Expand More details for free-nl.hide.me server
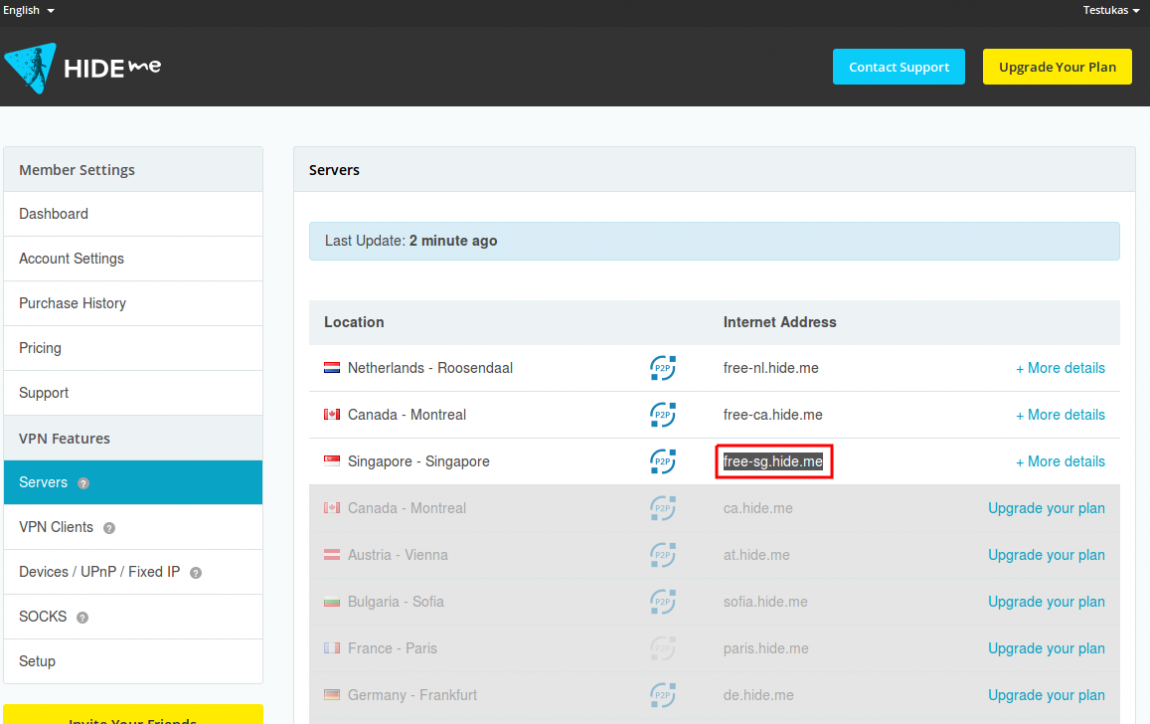1150x724 pixels. (1060, 368)
